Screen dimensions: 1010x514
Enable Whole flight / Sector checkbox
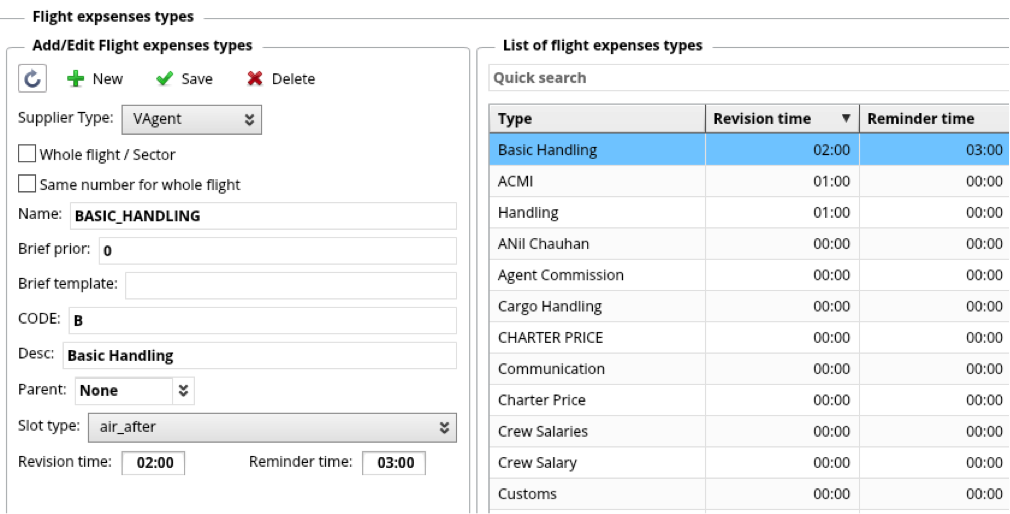27,155
